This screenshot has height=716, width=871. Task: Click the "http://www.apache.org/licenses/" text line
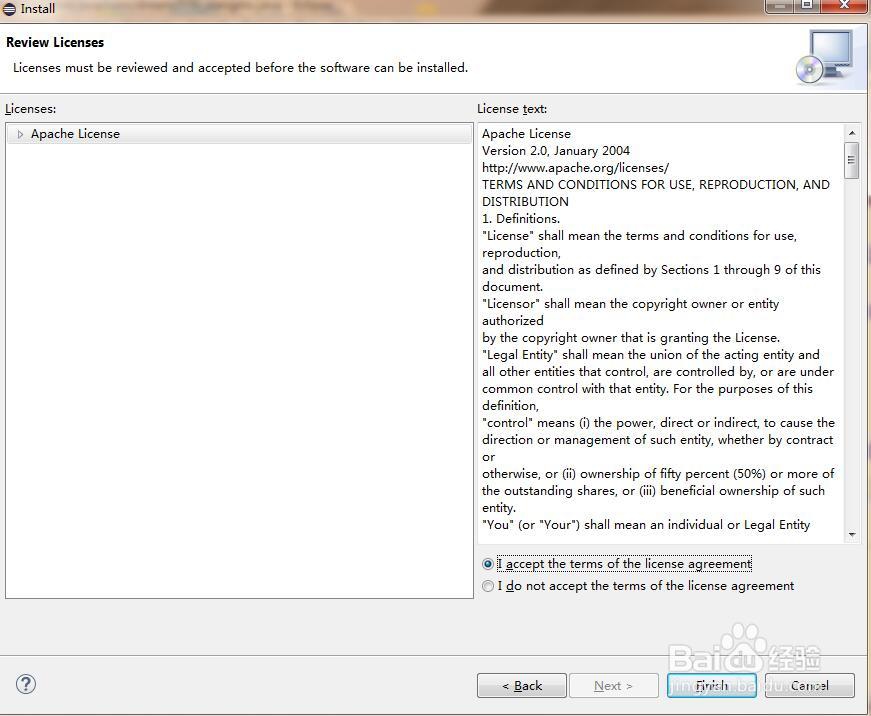click(575, 168)
